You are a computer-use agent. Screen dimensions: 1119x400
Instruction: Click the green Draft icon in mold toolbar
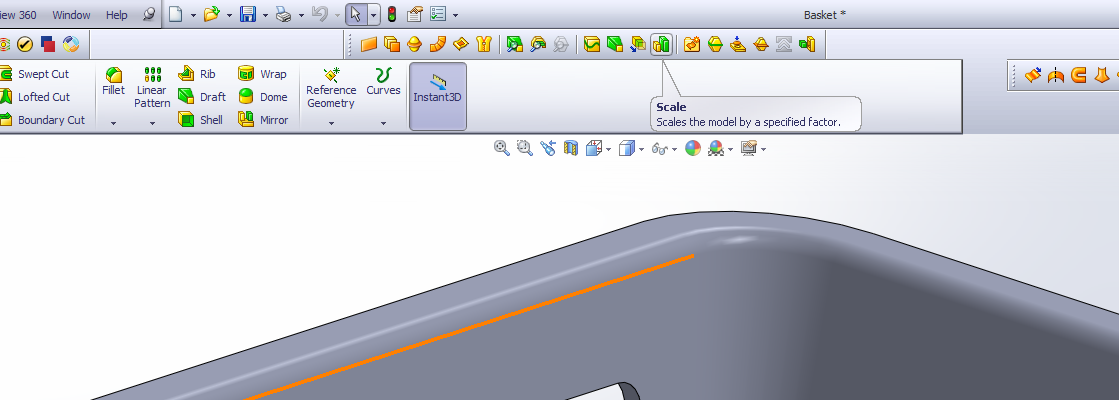click(x=614, y=45)
